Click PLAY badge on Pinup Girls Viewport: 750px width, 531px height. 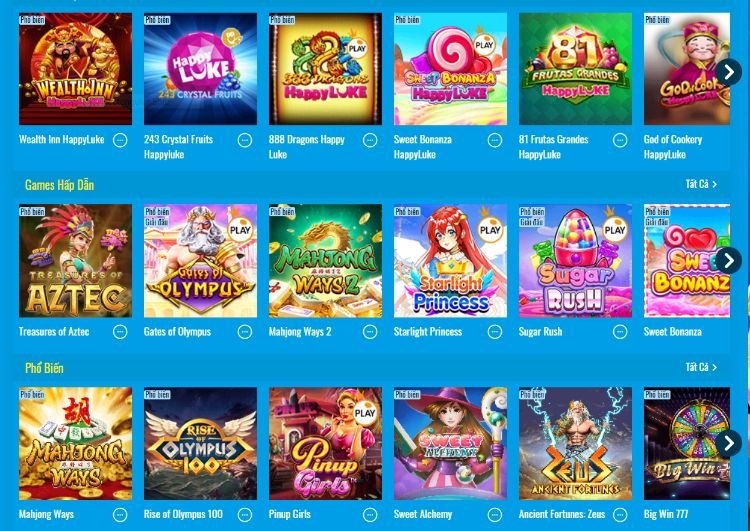pyautogui.click(x=365, y=413)
